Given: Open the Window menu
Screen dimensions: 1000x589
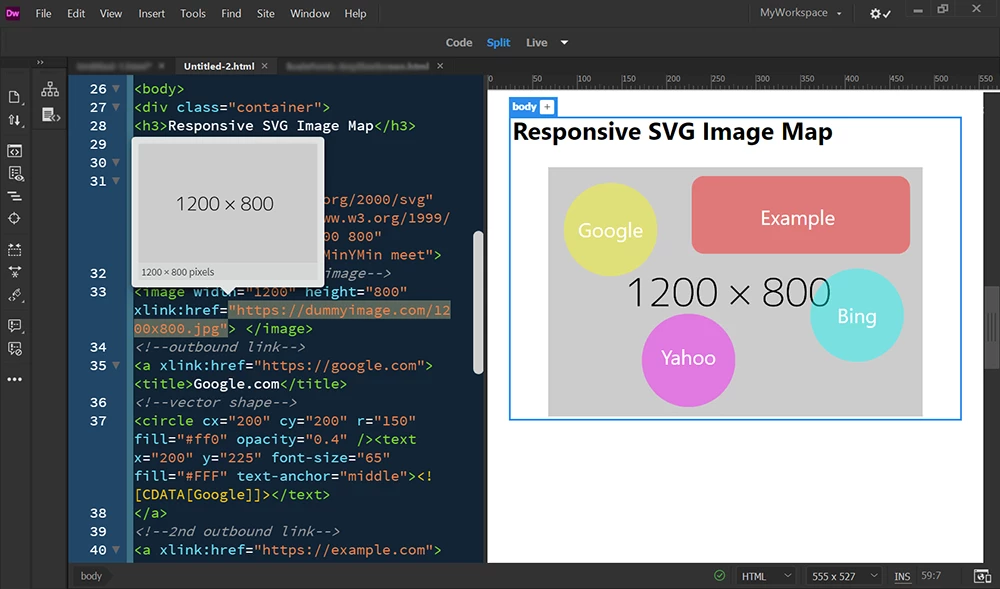Looking at the screenshot, I should [x=310, y=13].
